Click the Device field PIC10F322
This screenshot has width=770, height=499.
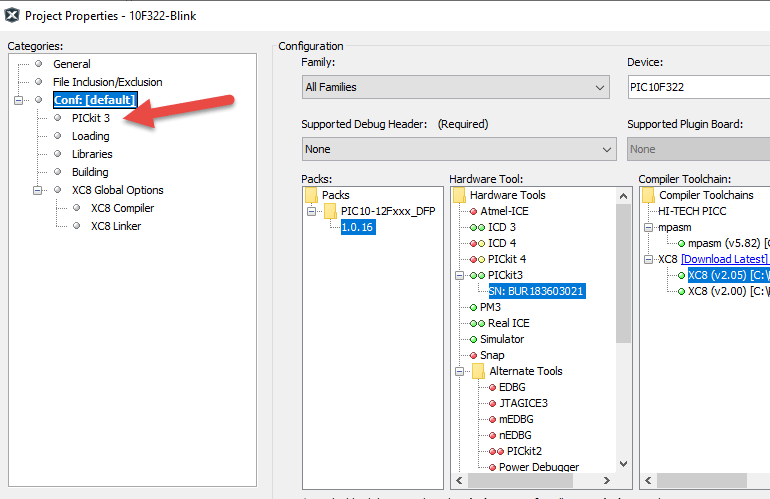pyautogui.click(x=699, y=87)
